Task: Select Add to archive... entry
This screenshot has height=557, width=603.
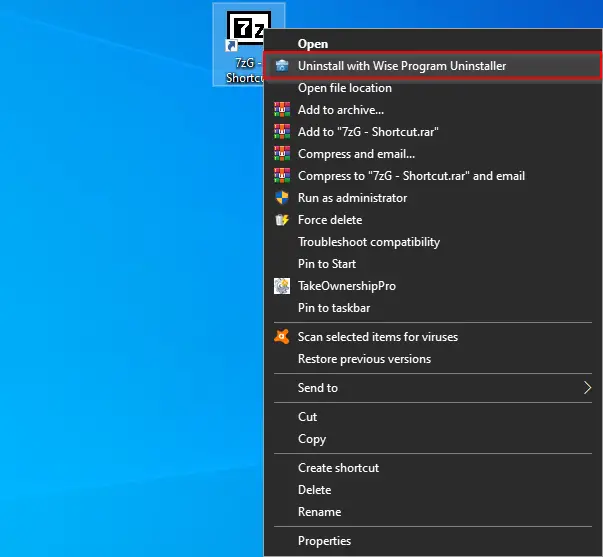Action: pyautogui.click(x=433, y=110)
